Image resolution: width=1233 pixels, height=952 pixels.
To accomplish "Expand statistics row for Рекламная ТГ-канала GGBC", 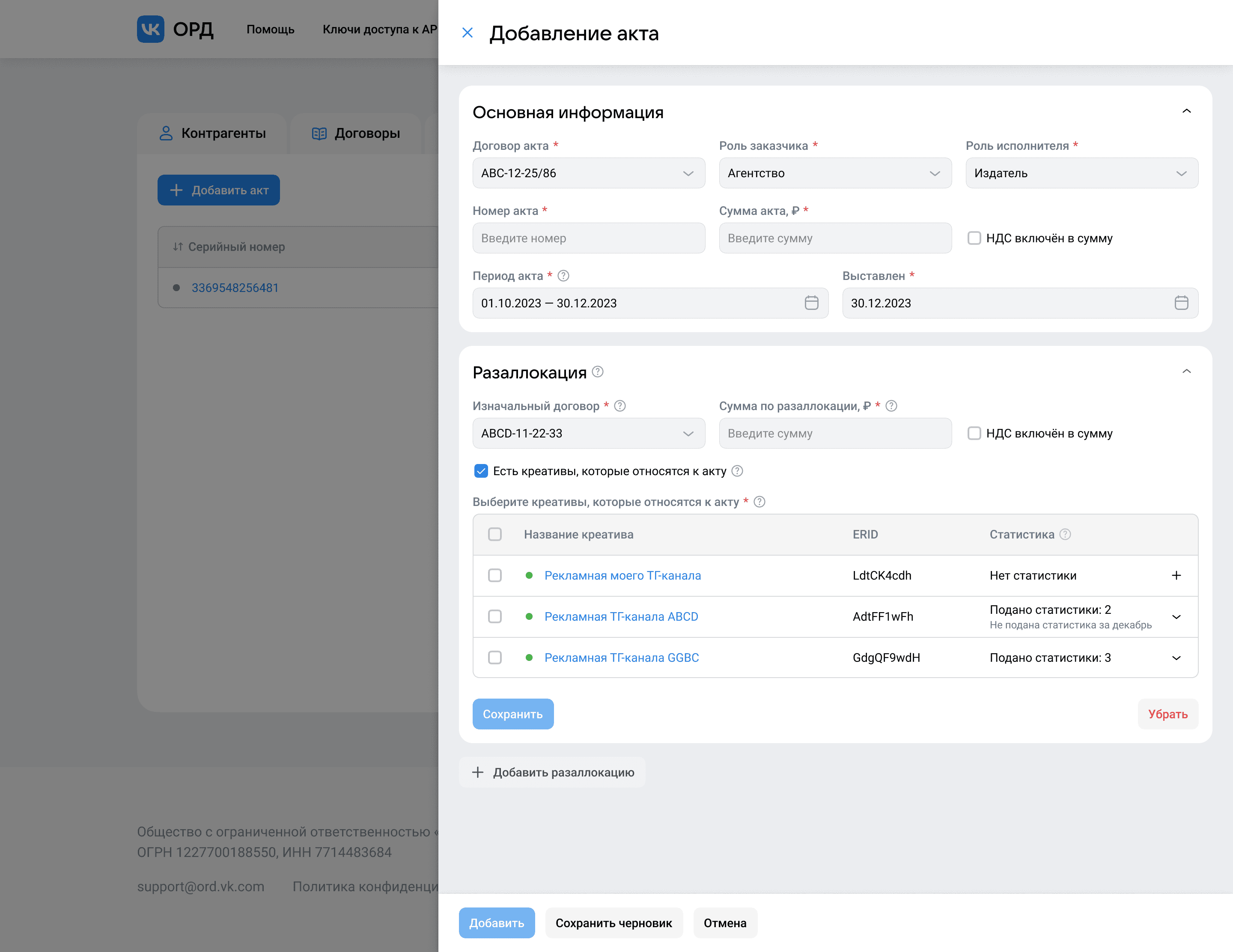I will pos(1176,658).
